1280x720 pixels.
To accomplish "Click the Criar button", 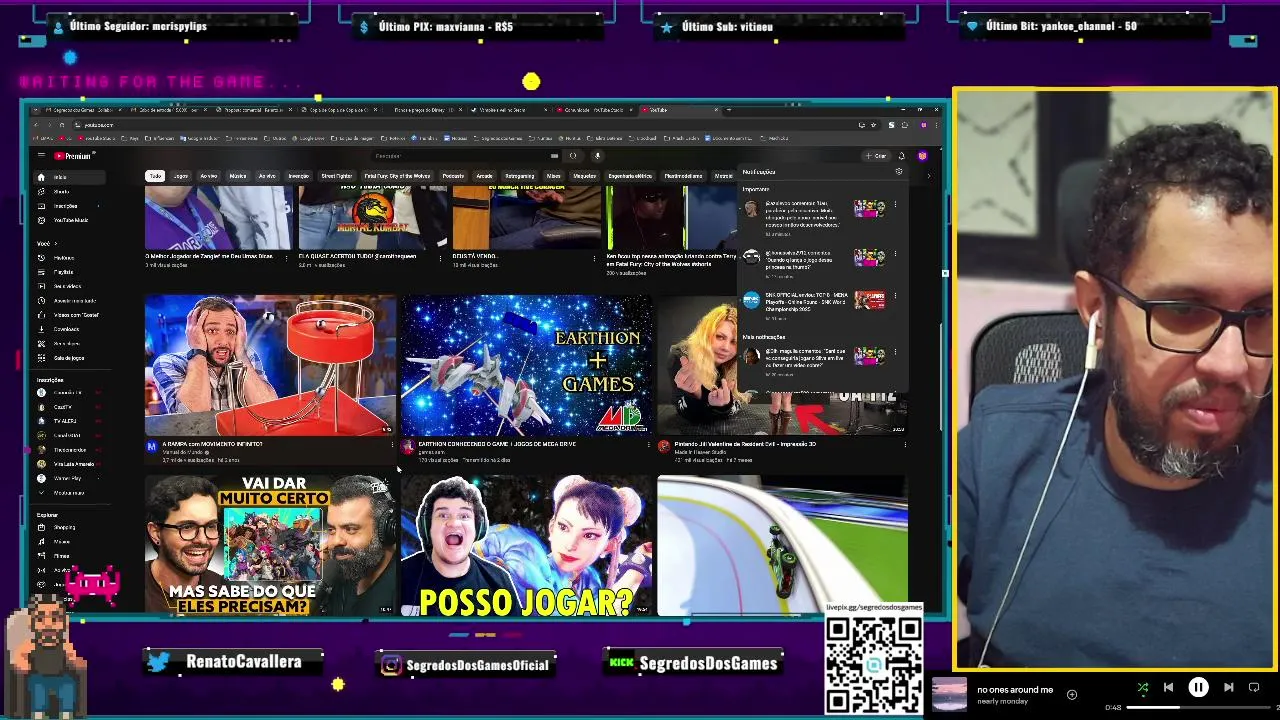I will (x=876, y=156).
